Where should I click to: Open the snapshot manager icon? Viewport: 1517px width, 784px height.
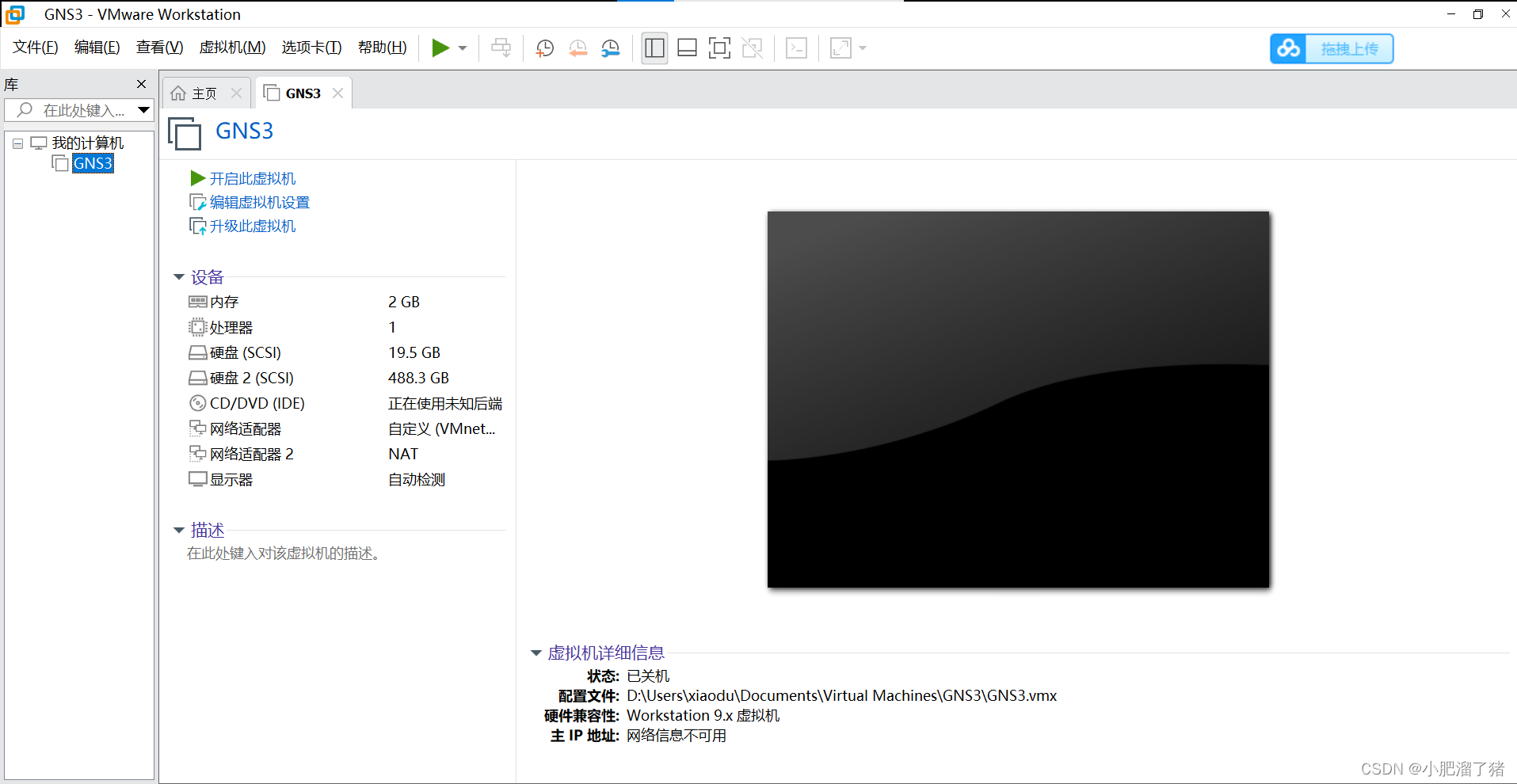pyautogui.click(x=611, y=48)
